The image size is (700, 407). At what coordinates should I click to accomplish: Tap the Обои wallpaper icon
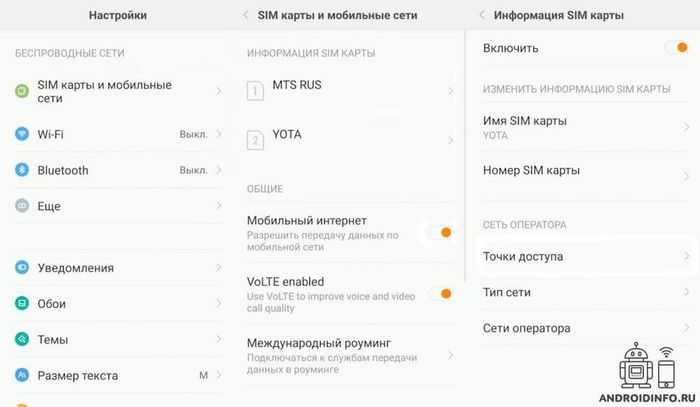[x=22, y=303]
